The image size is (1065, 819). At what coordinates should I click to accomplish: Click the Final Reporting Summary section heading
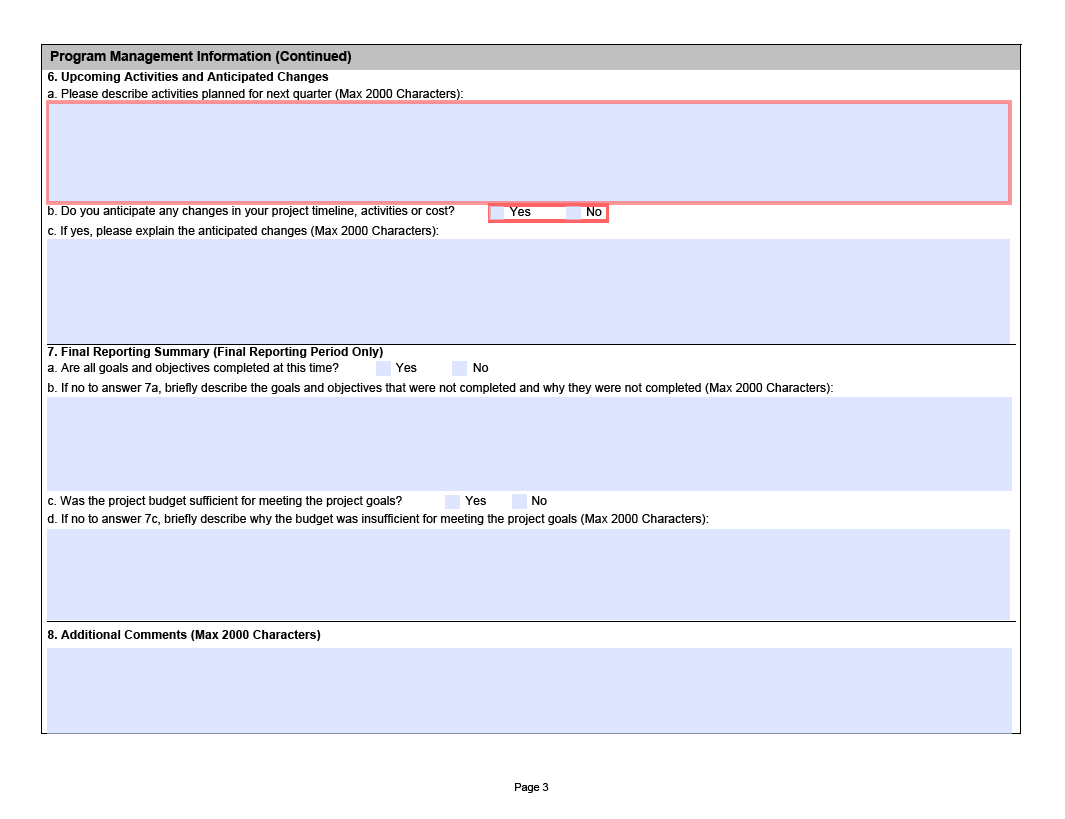click(x=215, y=352)
